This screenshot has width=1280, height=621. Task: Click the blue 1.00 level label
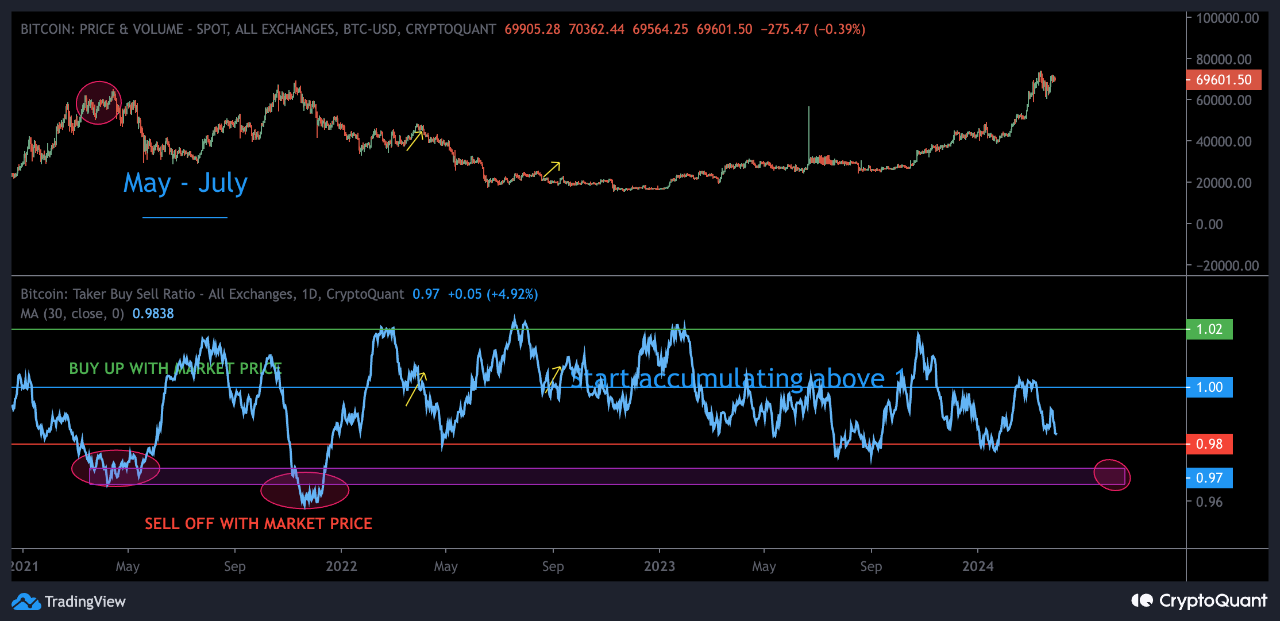[x=1209, y=387]
